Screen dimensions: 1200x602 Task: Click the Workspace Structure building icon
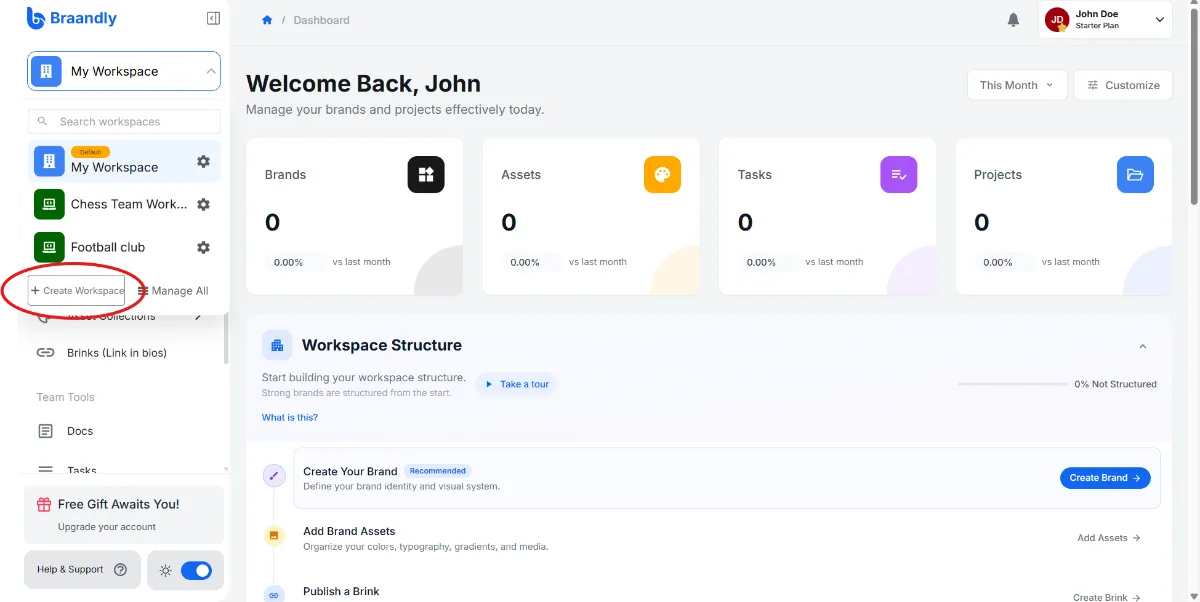277,345
